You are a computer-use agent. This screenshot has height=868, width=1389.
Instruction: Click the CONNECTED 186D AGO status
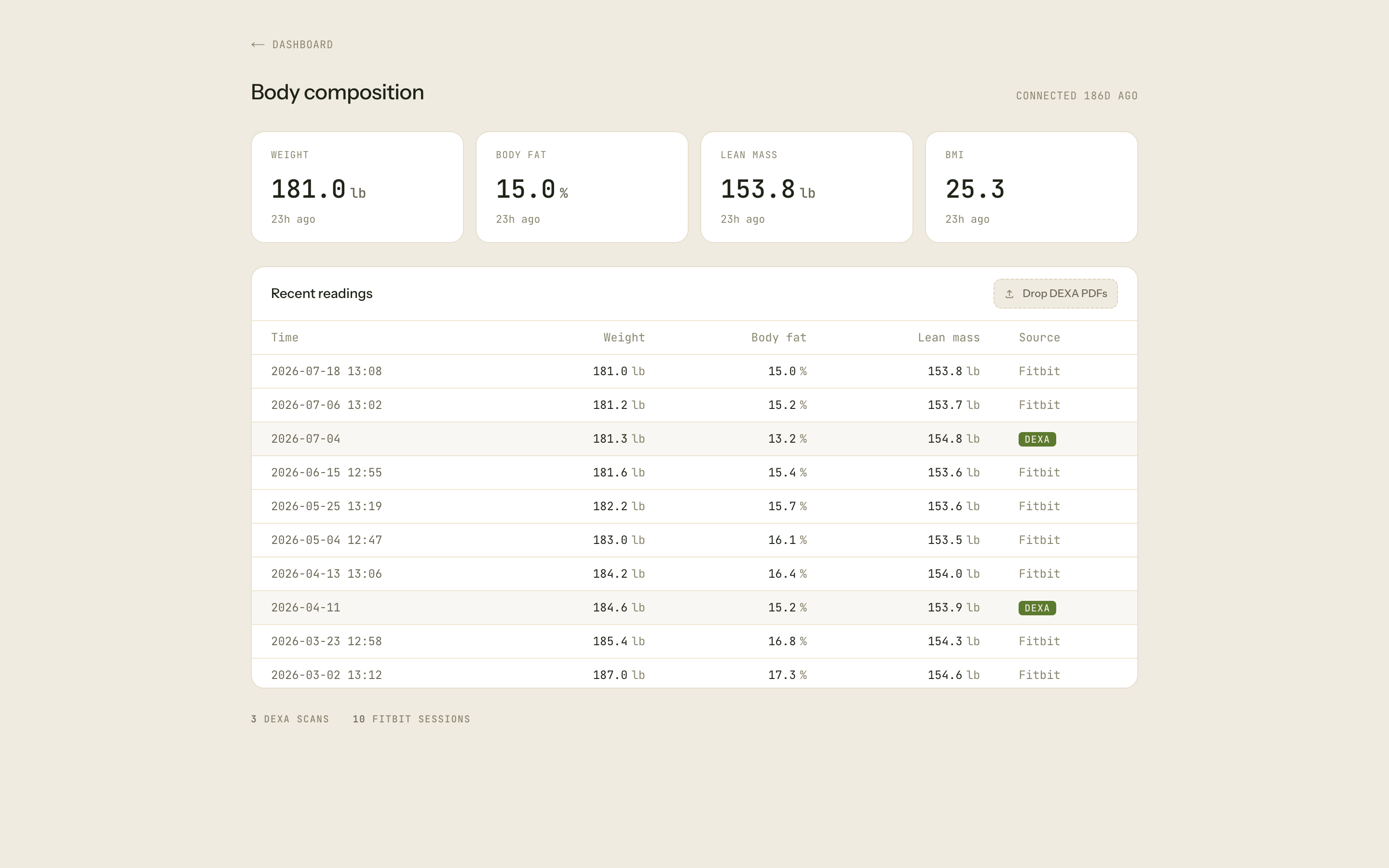point(1077,96)
